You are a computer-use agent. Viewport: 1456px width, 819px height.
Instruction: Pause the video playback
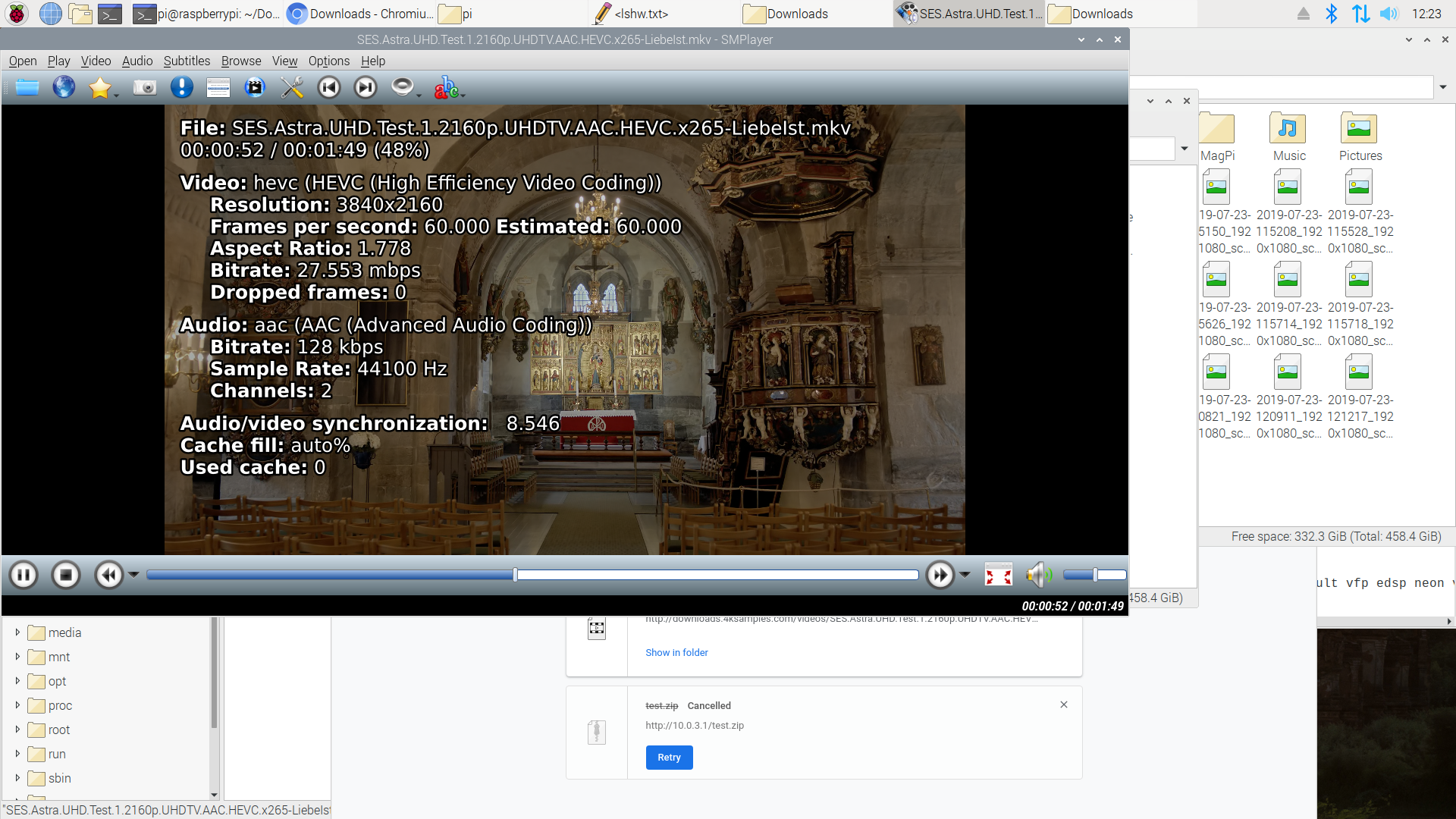tap(24, 576)
